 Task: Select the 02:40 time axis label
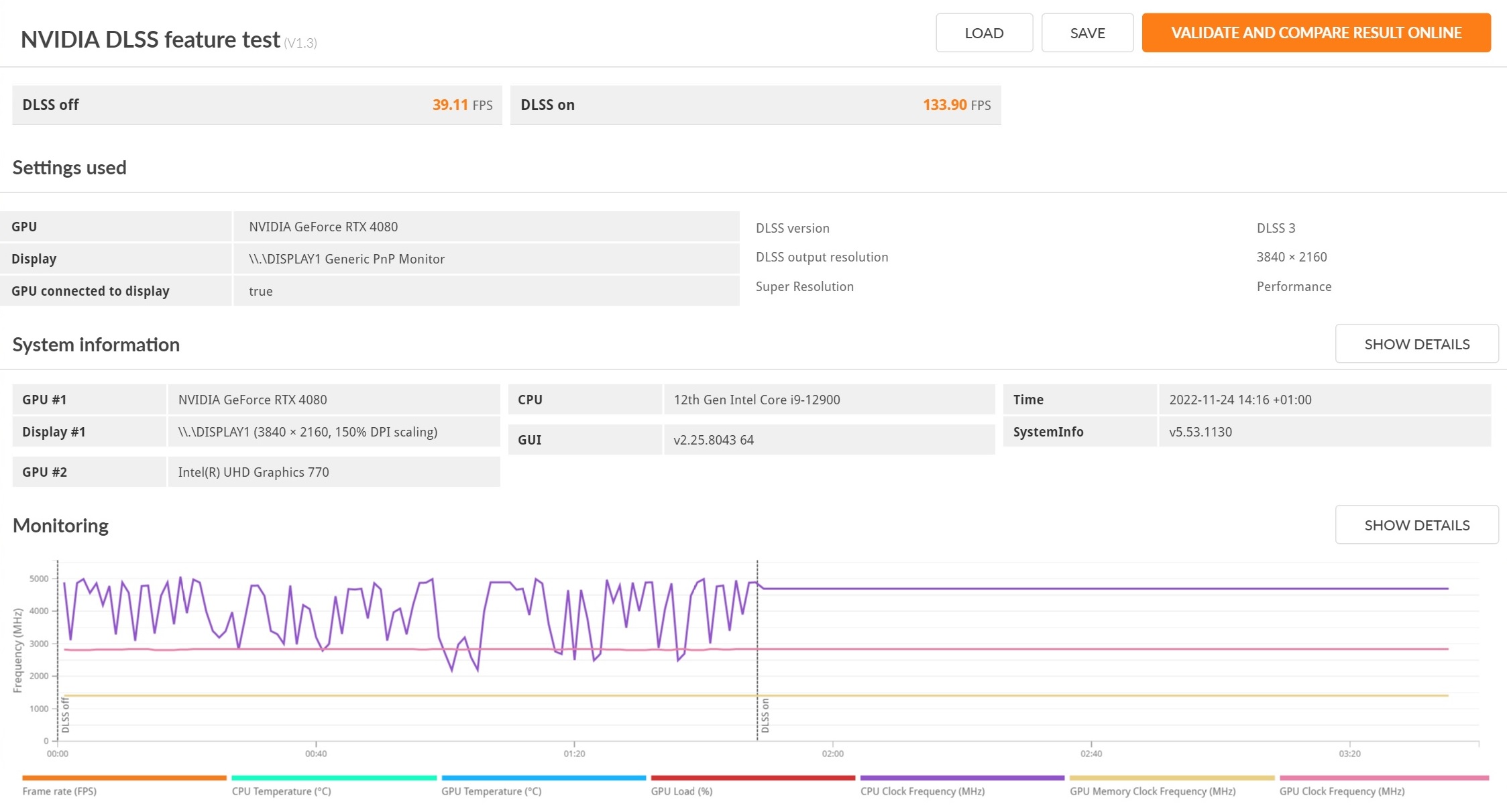coord(1091,754)
